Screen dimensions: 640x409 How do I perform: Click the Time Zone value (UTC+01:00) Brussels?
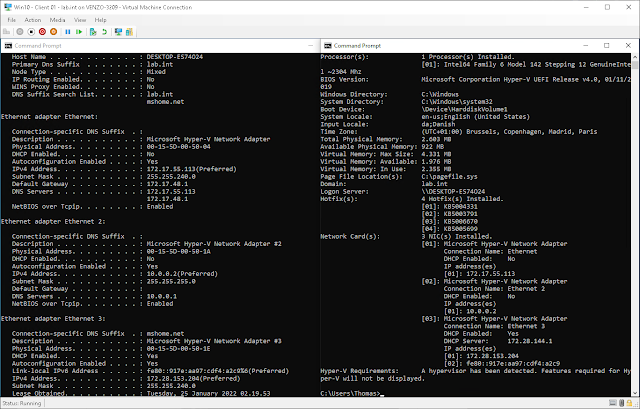pyautogui.click(x=509, y=132)
